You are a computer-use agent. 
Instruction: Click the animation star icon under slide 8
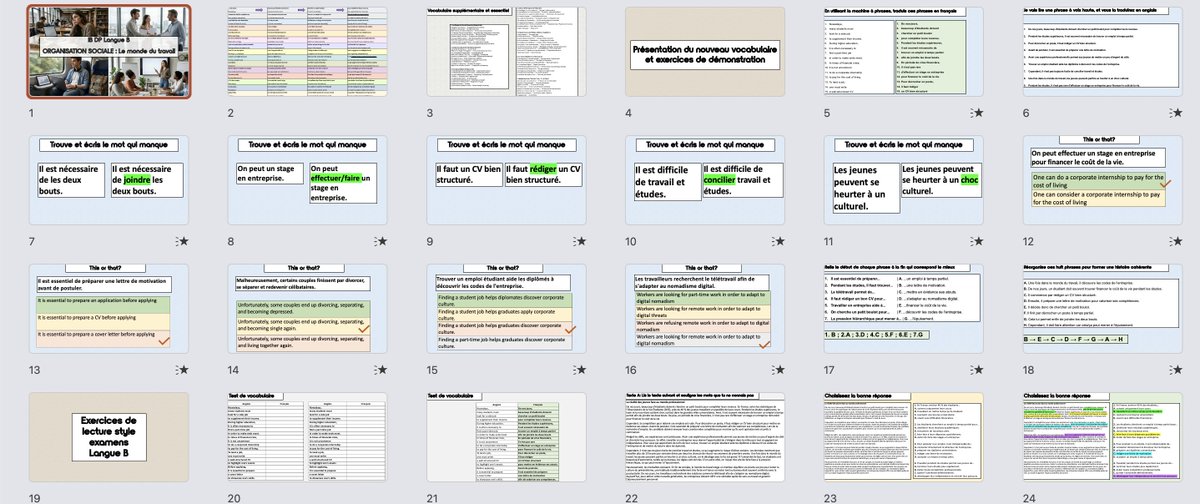pos(381,241)
